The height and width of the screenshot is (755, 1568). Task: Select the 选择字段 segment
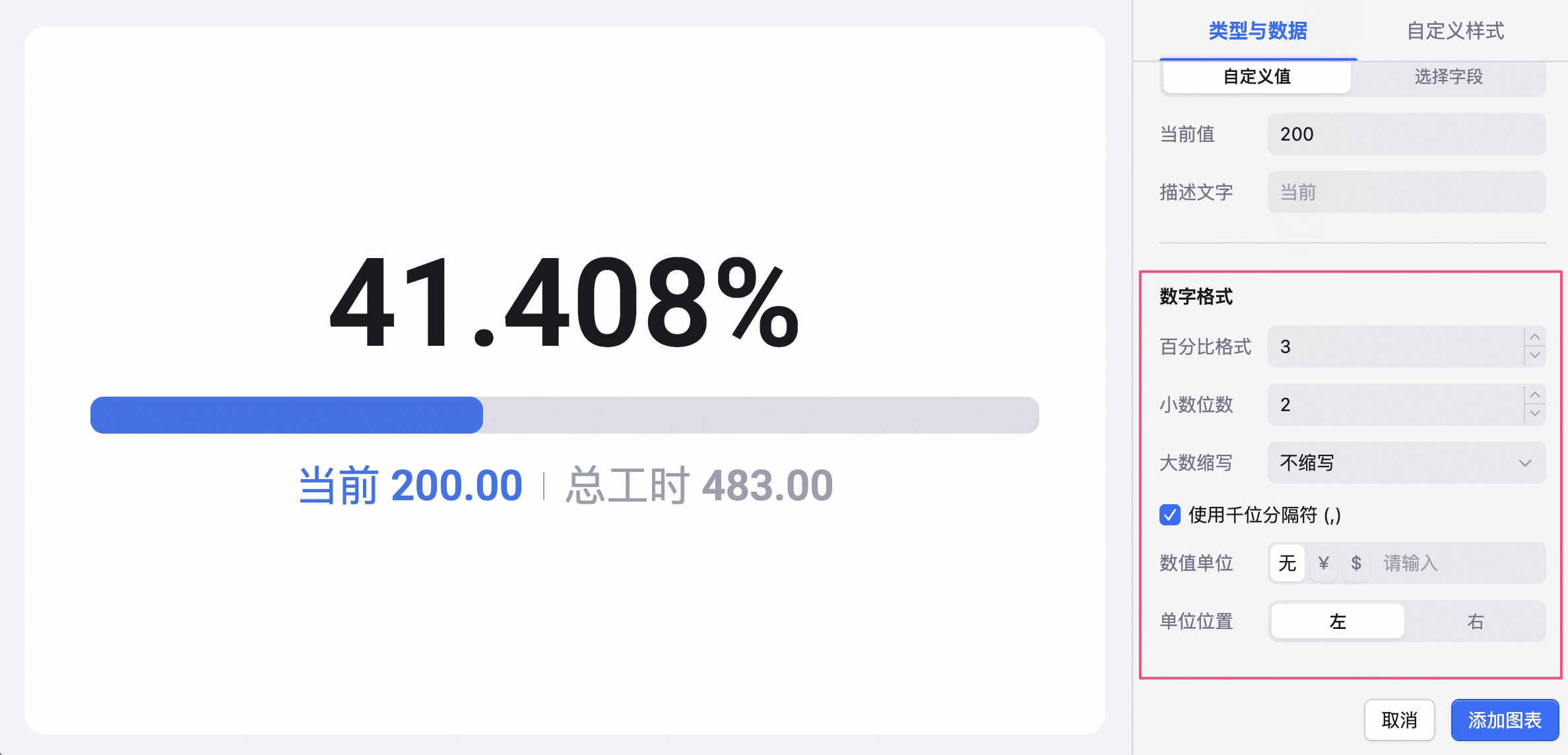(1449, 77)
